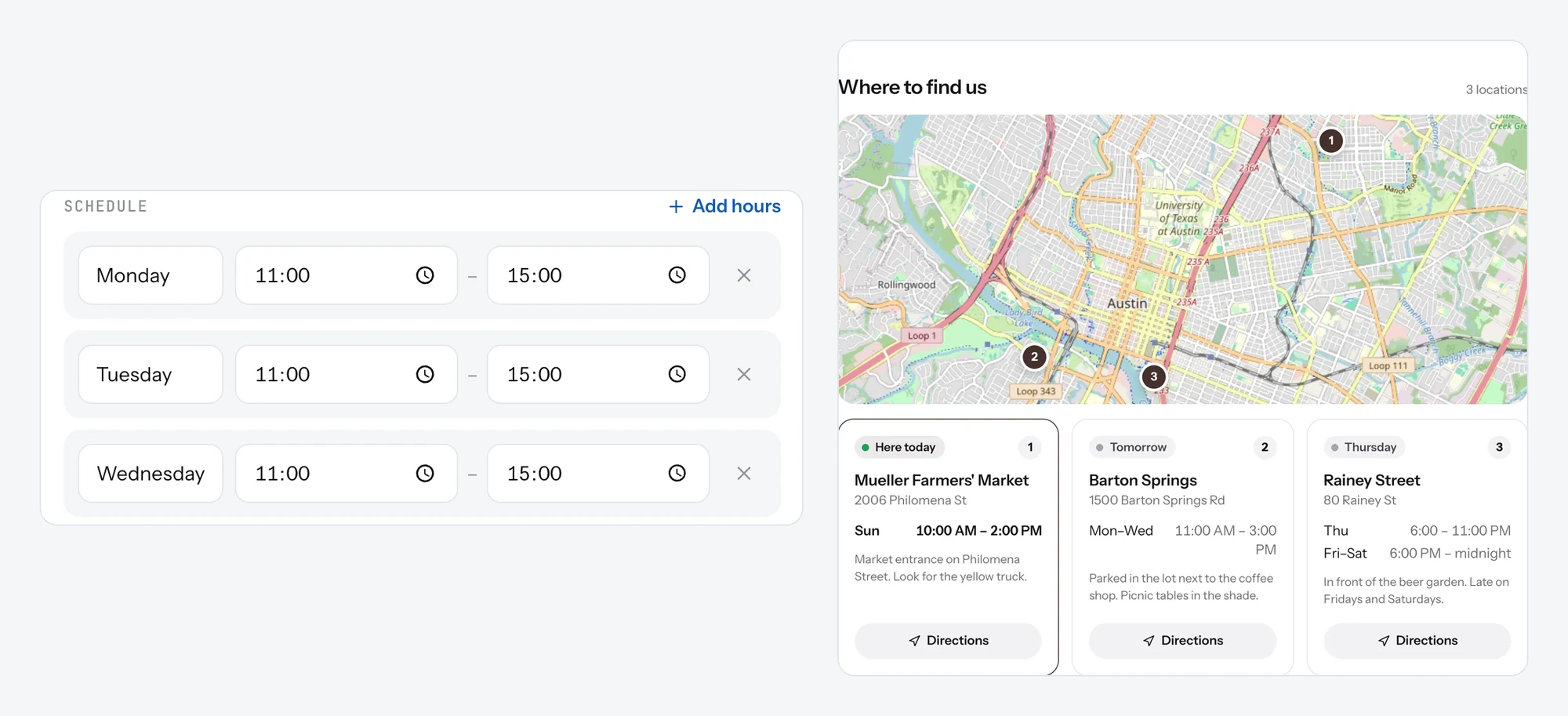Select the Rainey Street card title
The height and width of the screenshot is (716, 1568).
(1371, 480)
